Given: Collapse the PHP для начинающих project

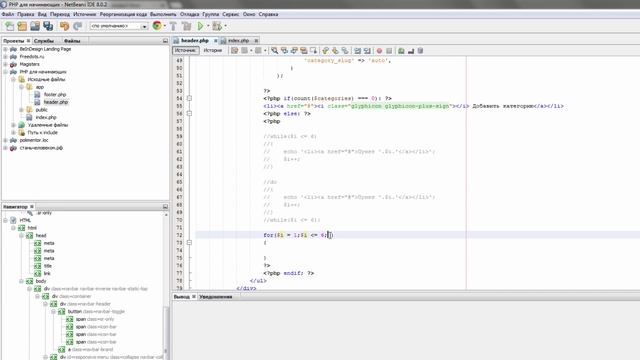Looking at the screenshot, I should pyautogui.click(x=6, y=72).
